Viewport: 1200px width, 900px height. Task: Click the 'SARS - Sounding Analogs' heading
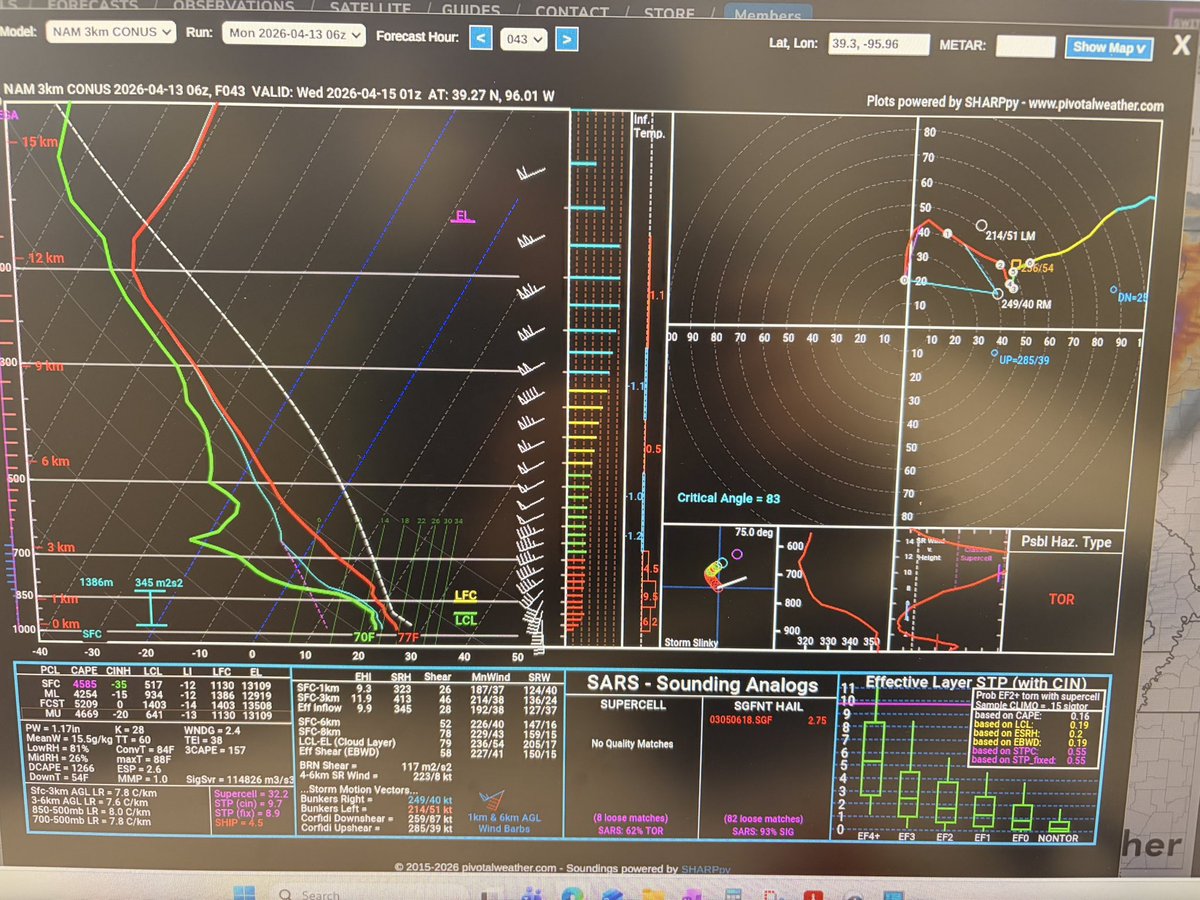coord(704,686)
